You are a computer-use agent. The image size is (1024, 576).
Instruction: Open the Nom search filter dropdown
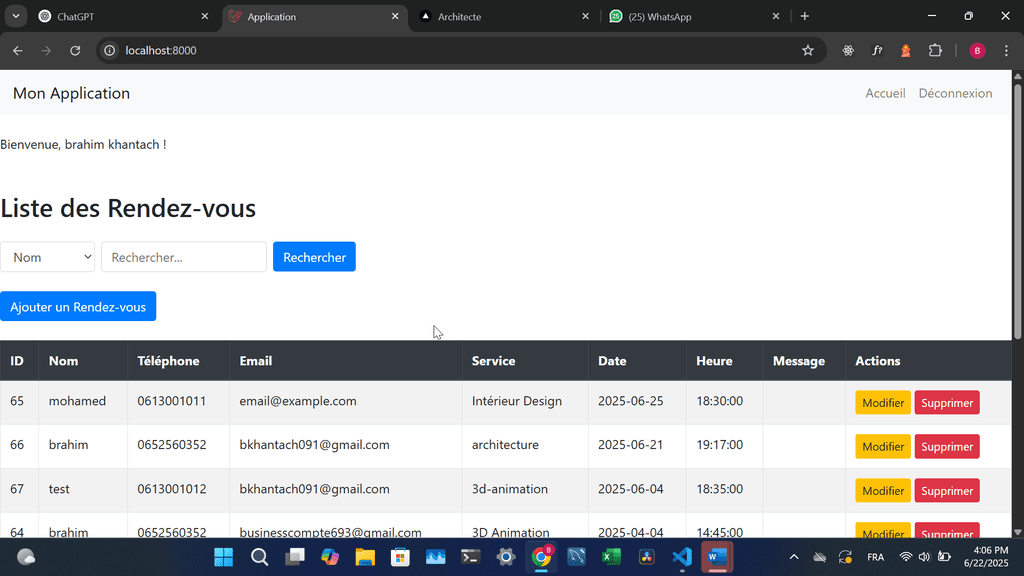tap(48, 257)
